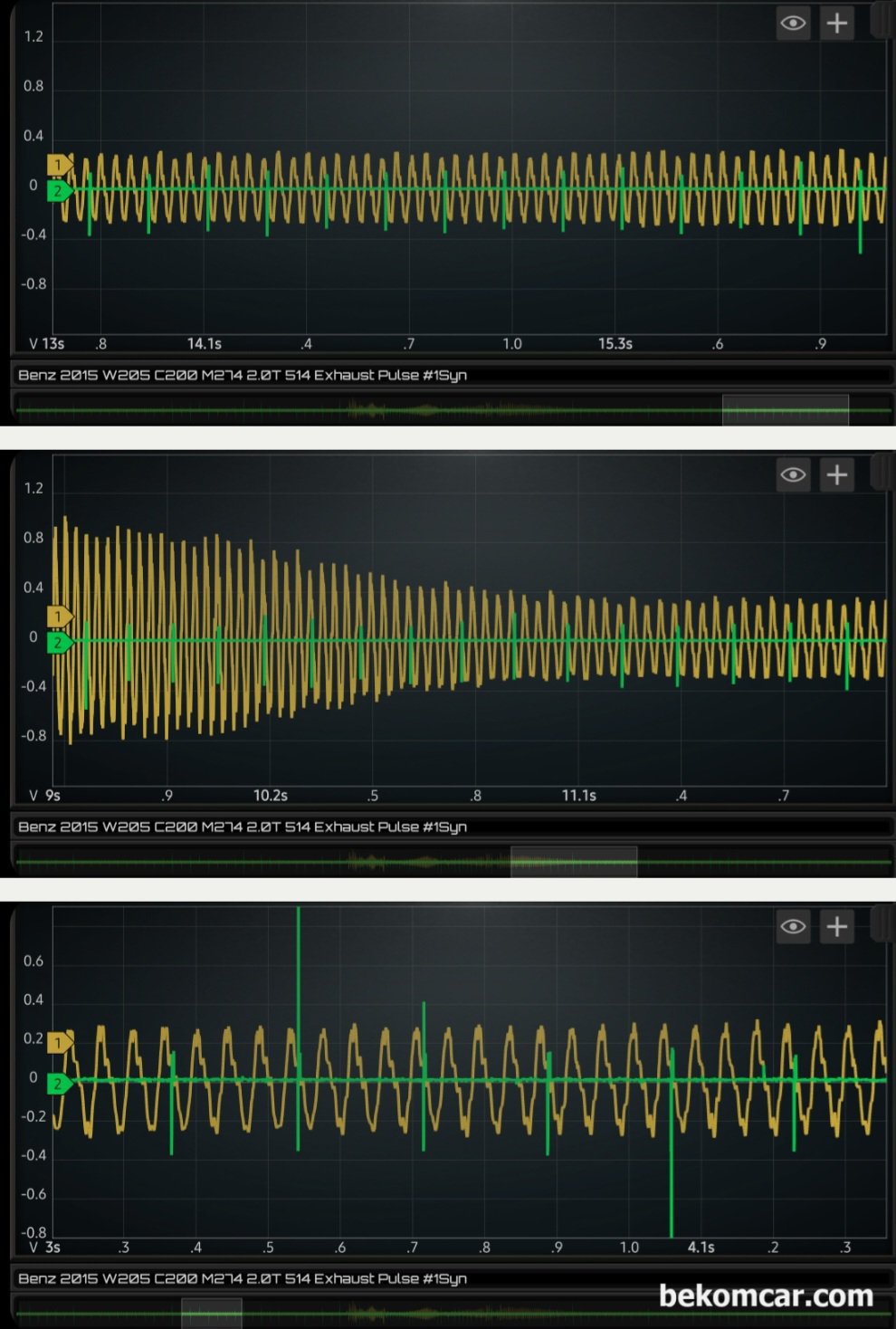Toggle eye visibility icon in middle chart

(x=794, y=475)
